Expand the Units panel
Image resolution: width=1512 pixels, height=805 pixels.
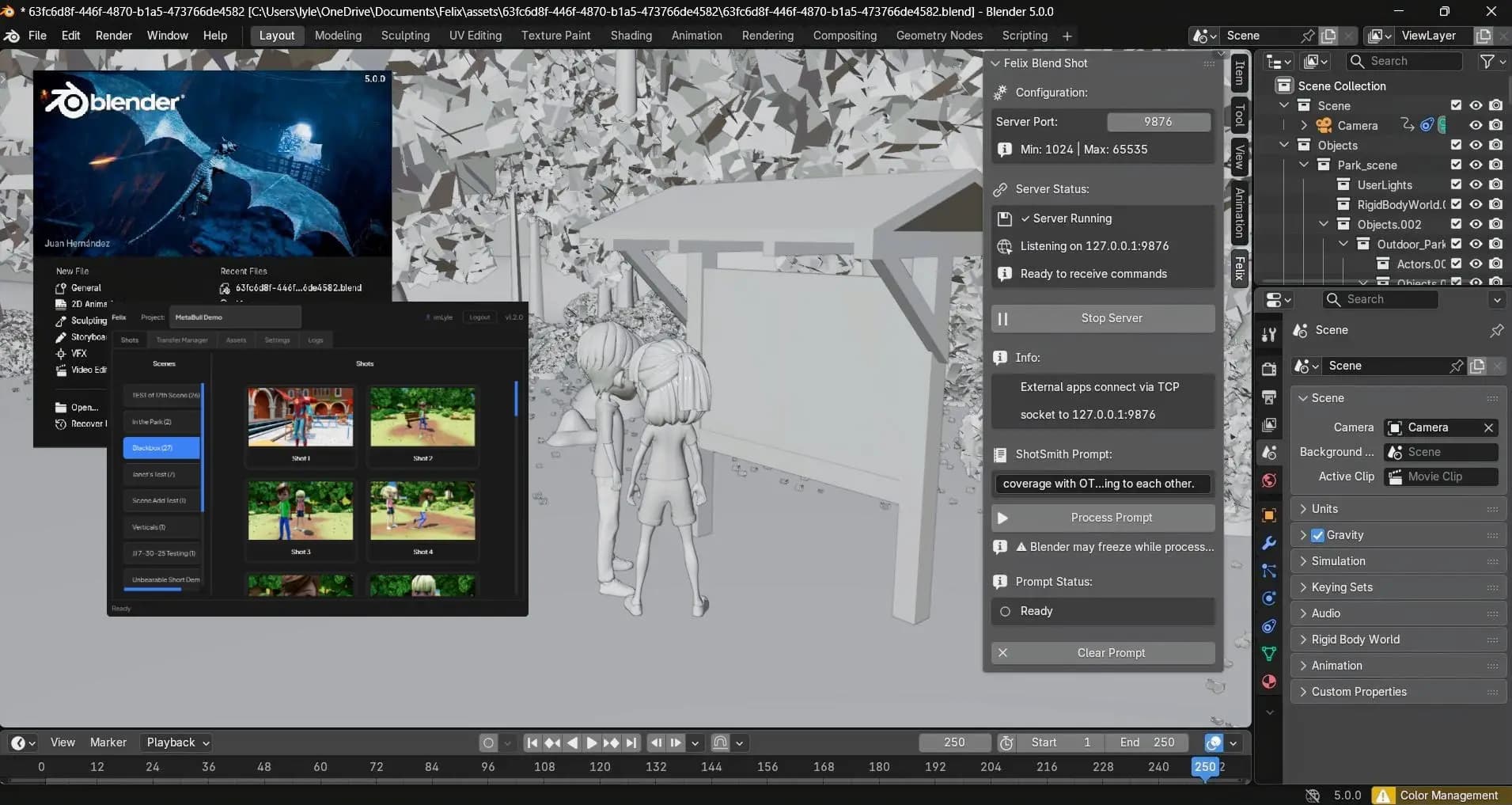(x=1324, y=509)
